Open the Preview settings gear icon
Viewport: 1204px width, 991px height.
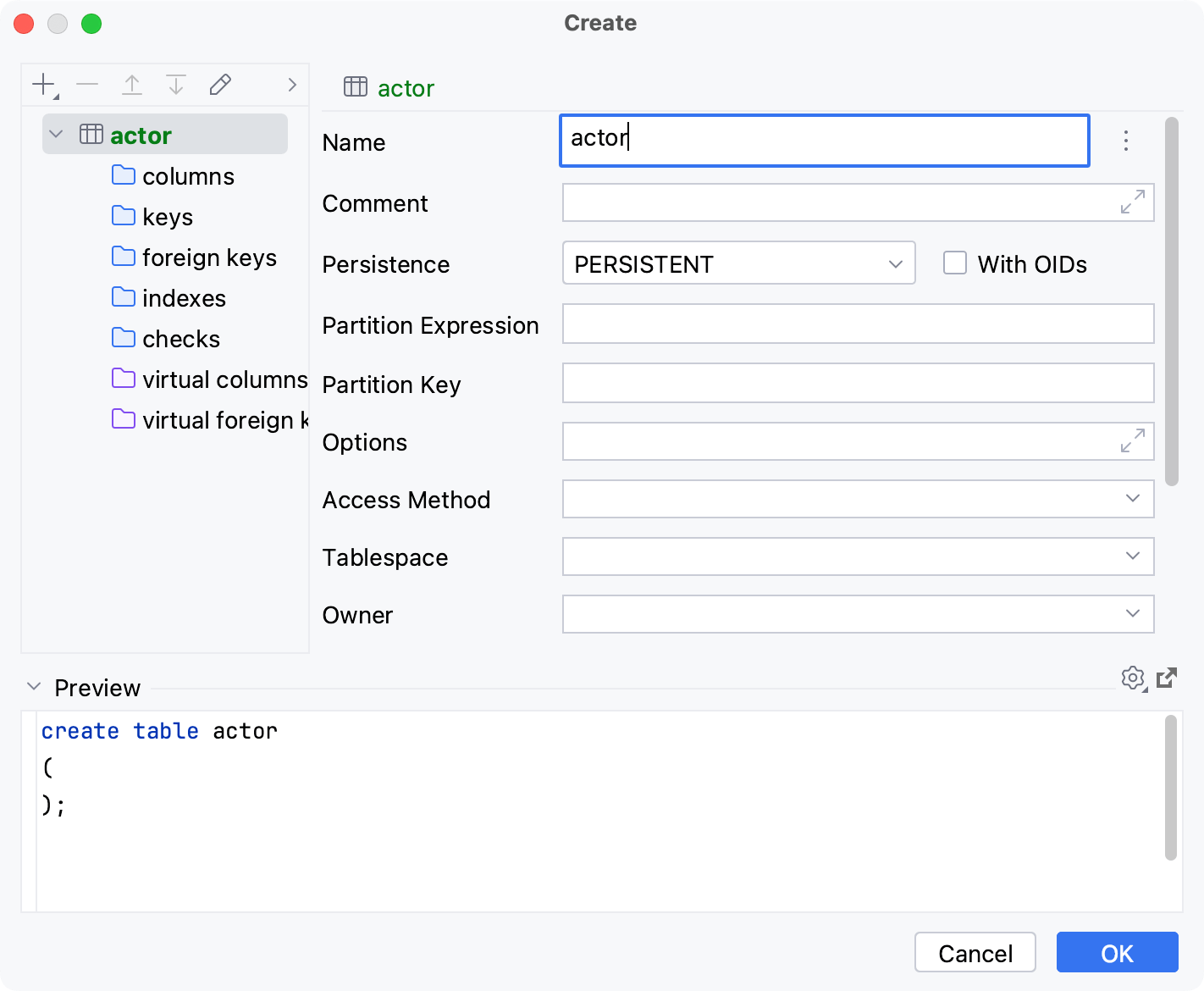point(1133,678)
